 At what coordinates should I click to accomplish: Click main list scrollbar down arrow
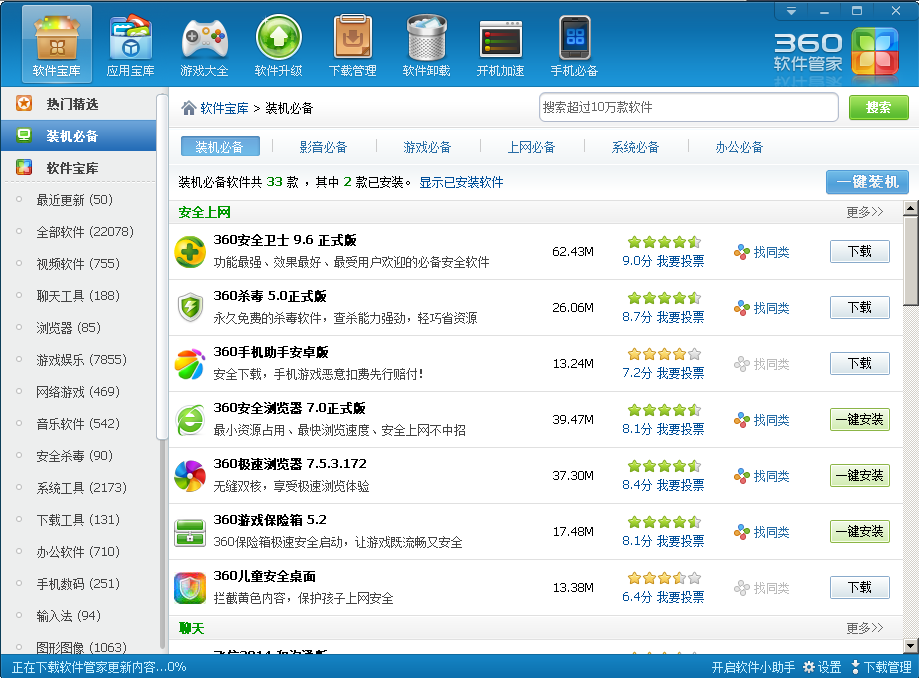(910, 646)
